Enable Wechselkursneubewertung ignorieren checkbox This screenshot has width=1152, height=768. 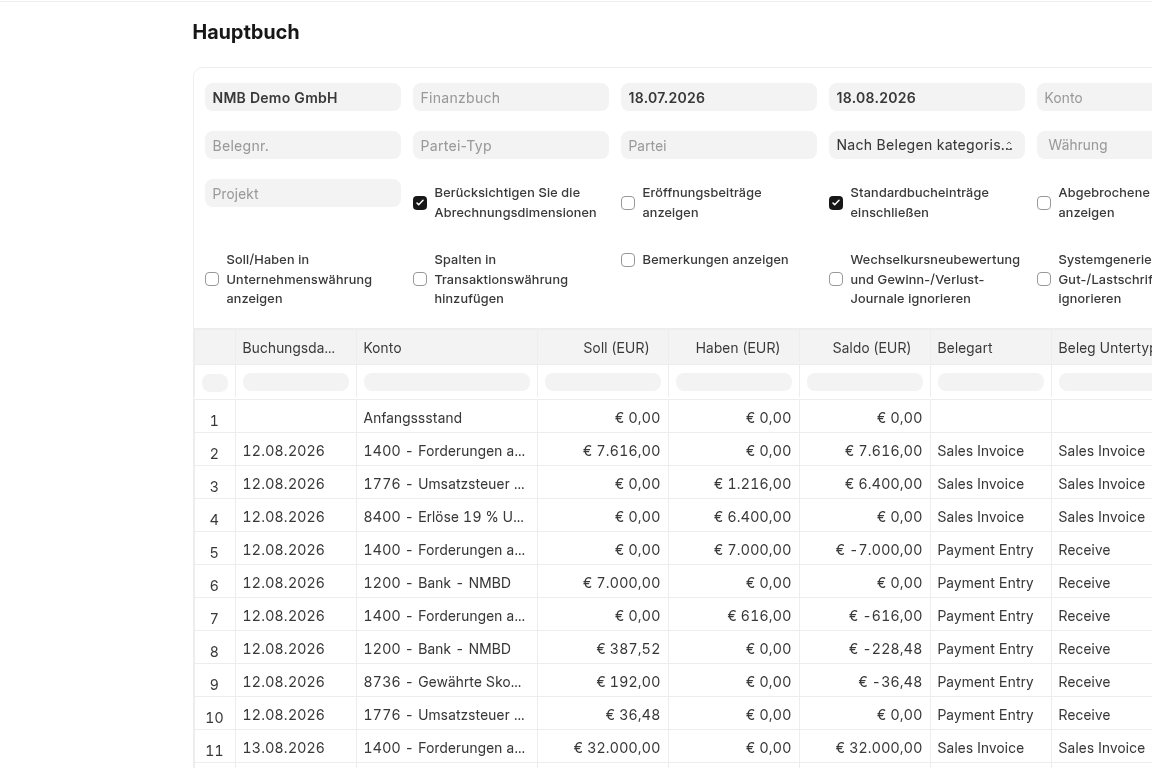835,279
